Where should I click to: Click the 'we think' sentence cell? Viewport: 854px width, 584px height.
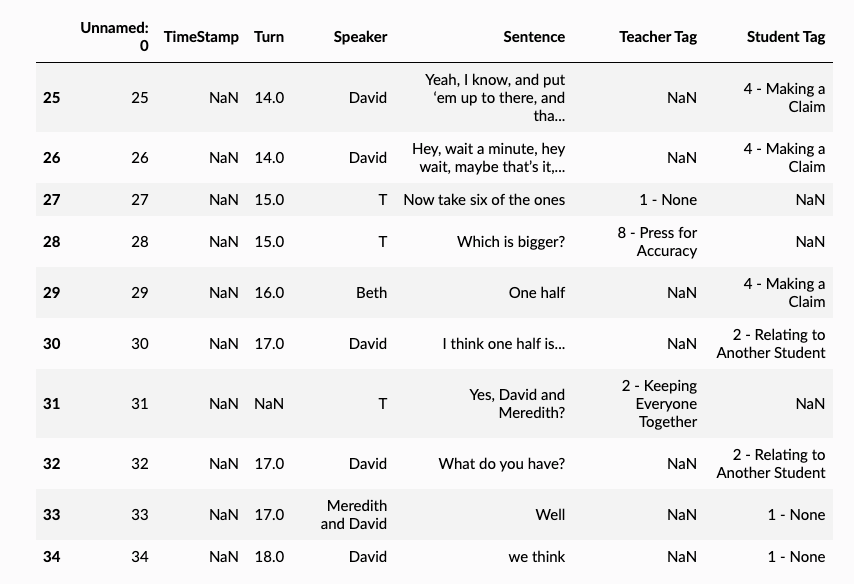(537, 557)
